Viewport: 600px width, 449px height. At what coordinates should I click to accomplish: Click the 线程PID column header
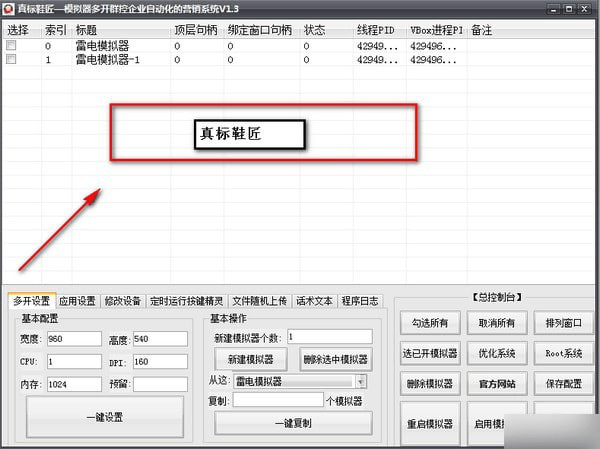pos(380,30)
